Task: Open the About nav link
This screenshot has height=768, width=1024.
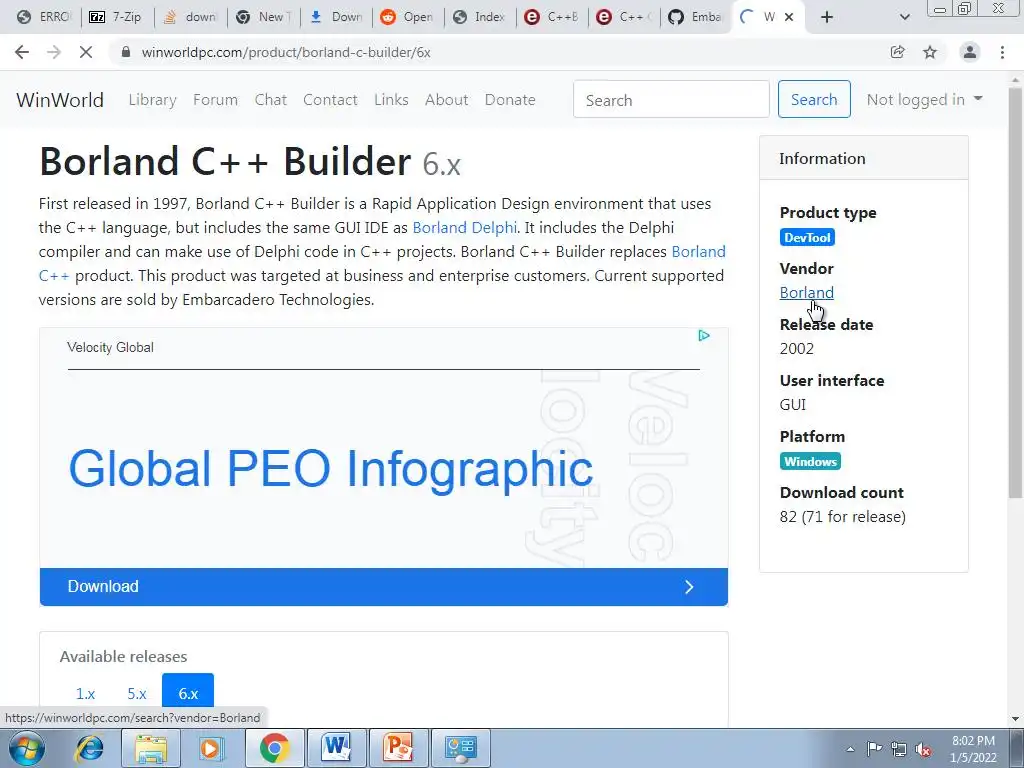Action: [447, 100]
